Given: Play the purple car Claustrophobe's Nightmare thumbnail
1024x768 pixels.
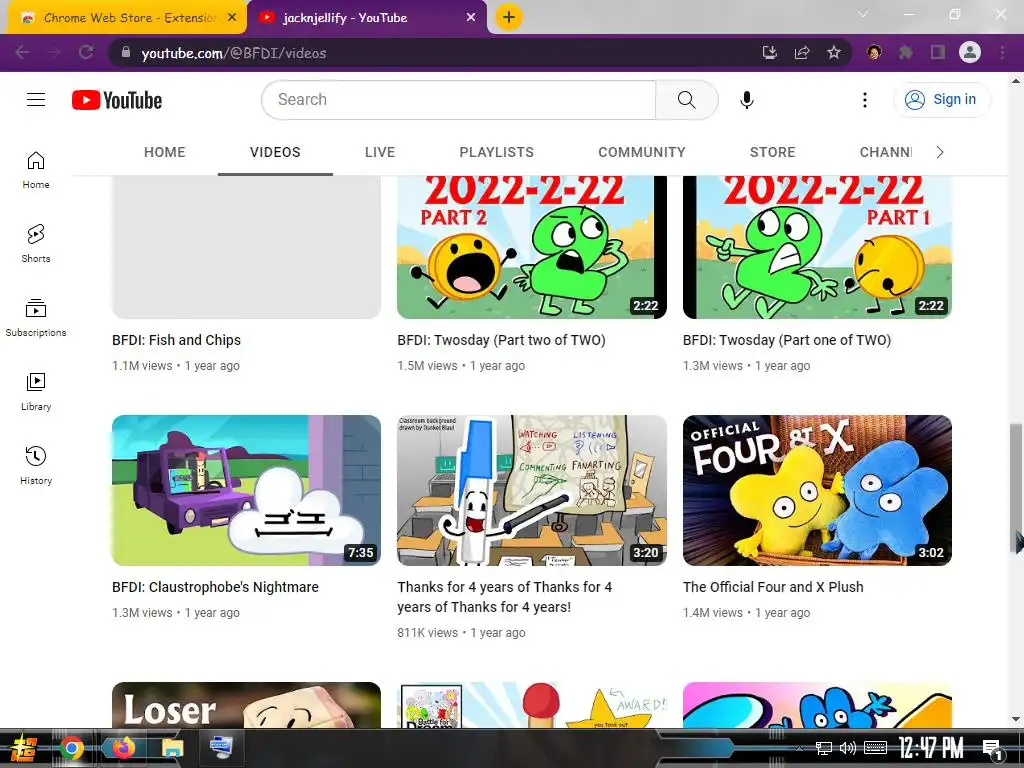Looking at the screenshot, I should [246, 490].
